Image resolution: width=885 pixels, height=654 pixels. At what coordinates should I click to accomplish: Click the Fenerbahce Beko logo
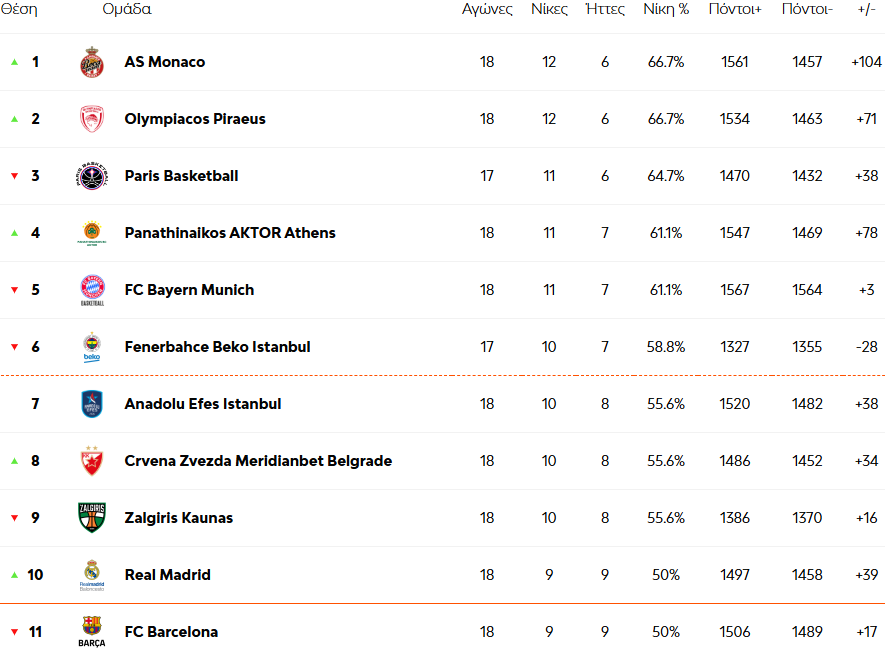click(91, 347)
